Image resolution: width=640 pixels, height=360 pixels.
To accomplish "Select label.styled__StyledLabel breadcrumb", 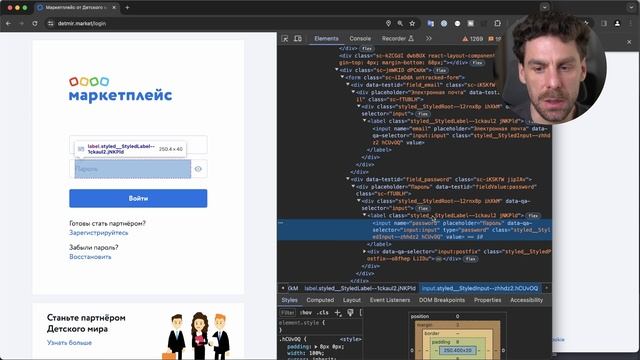I will click(x=360, y=288).
